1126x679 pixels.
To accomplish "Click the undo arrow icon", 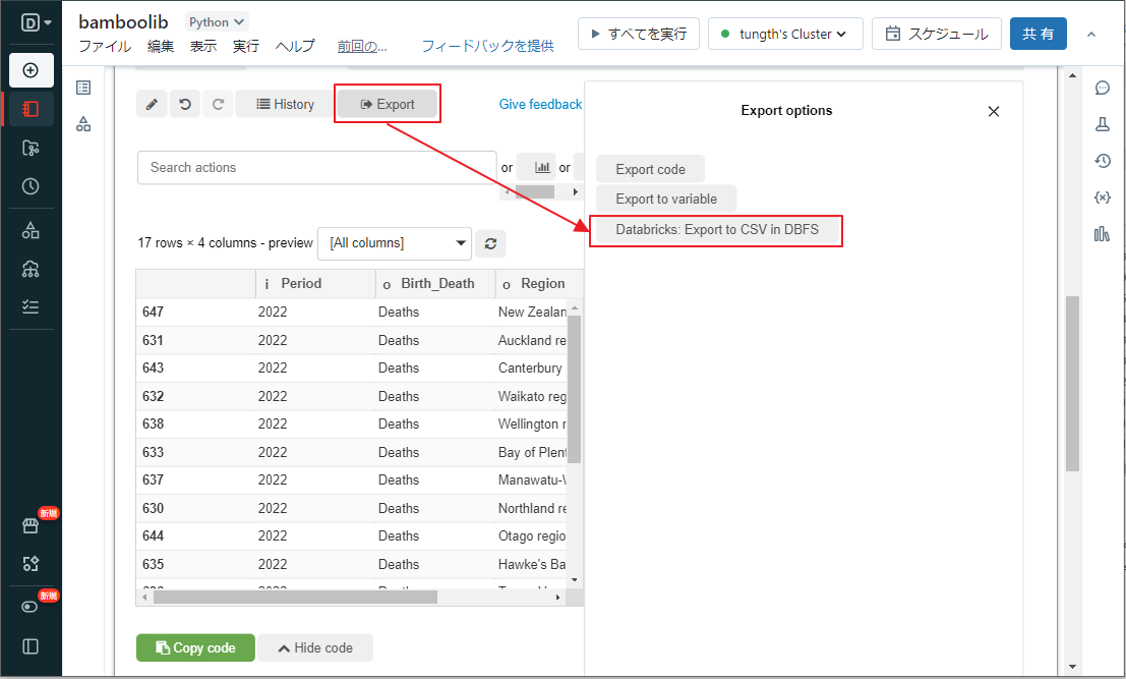I will 185,104.
